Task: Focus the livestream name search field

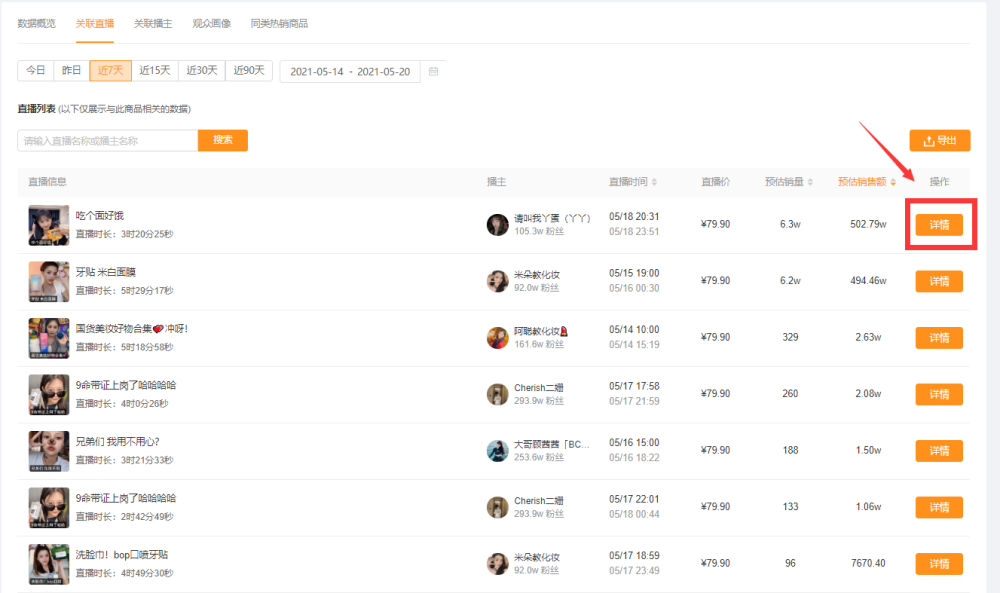Action: tap(108, 141)
